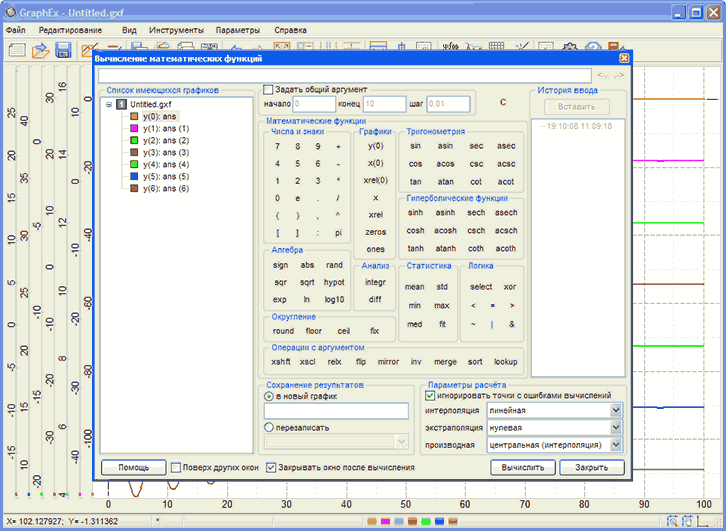
Task: Click the new graph name input field
Action: [x=336, y=411]
